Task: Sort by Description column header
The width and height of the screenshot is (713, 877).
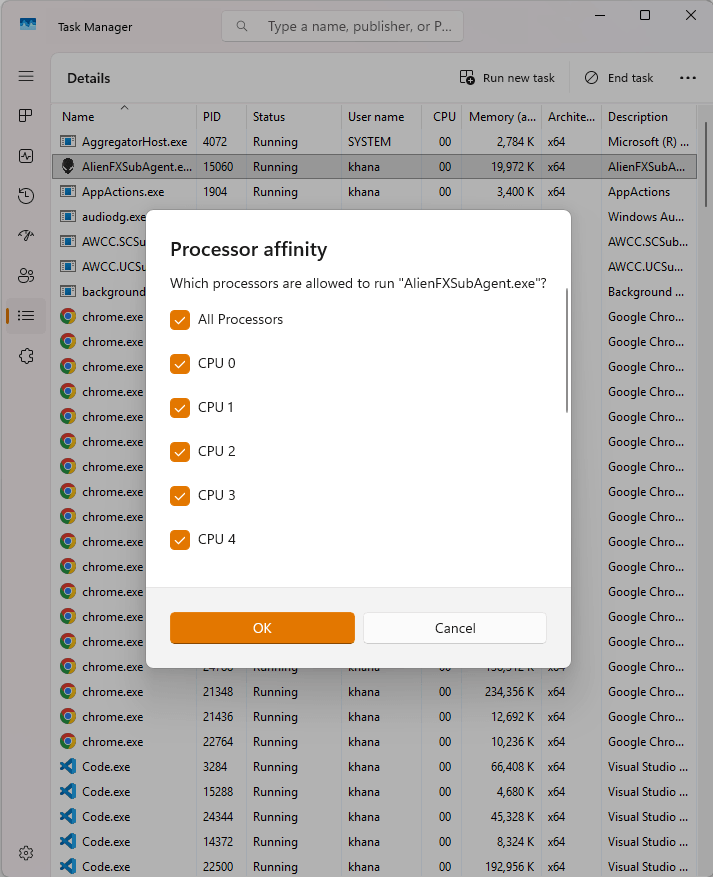Action: click(x=649, y=116)
